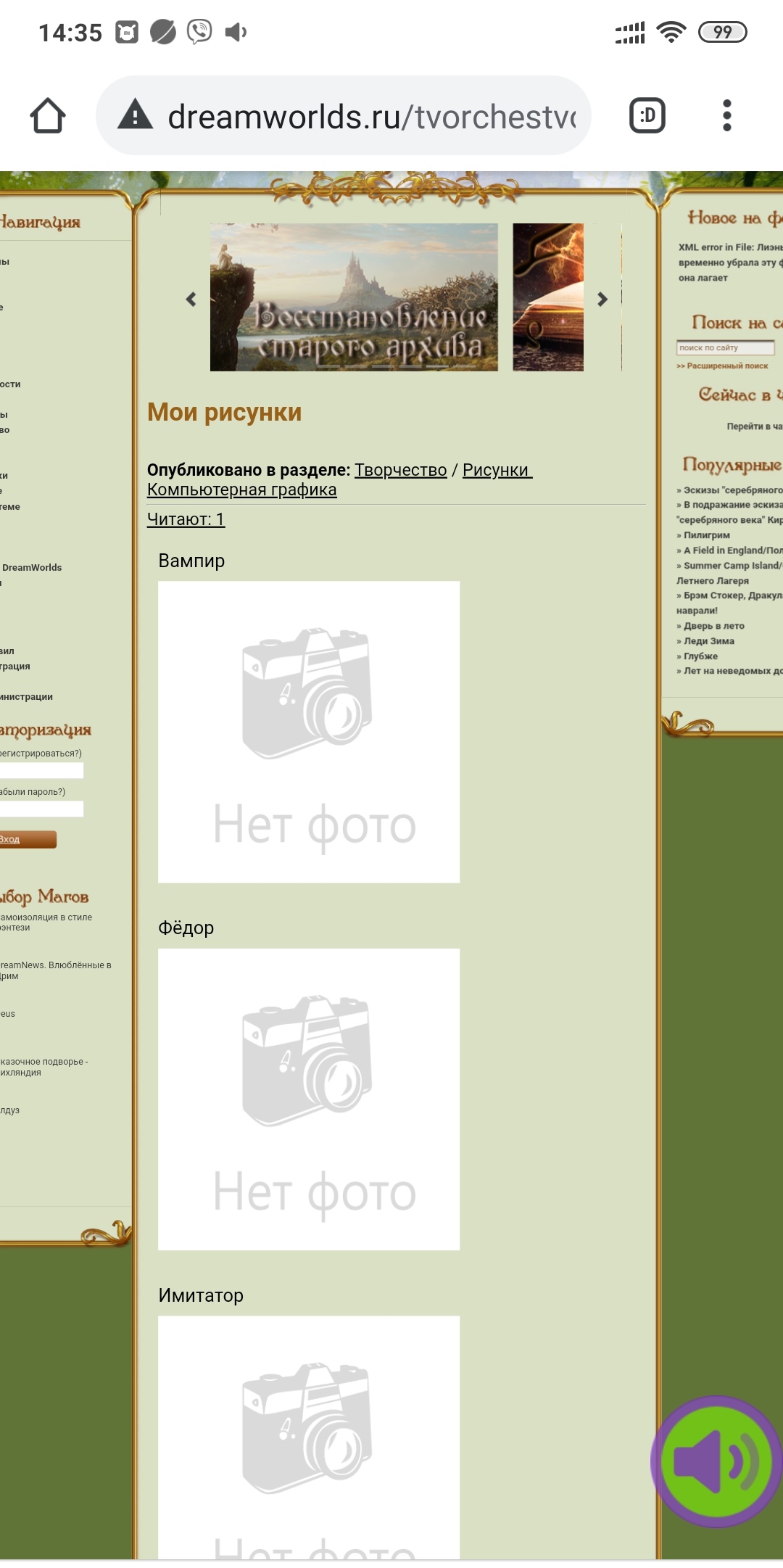Open the Расширенный поиск link
The image size is (783, 1568).
pos(726,366)
